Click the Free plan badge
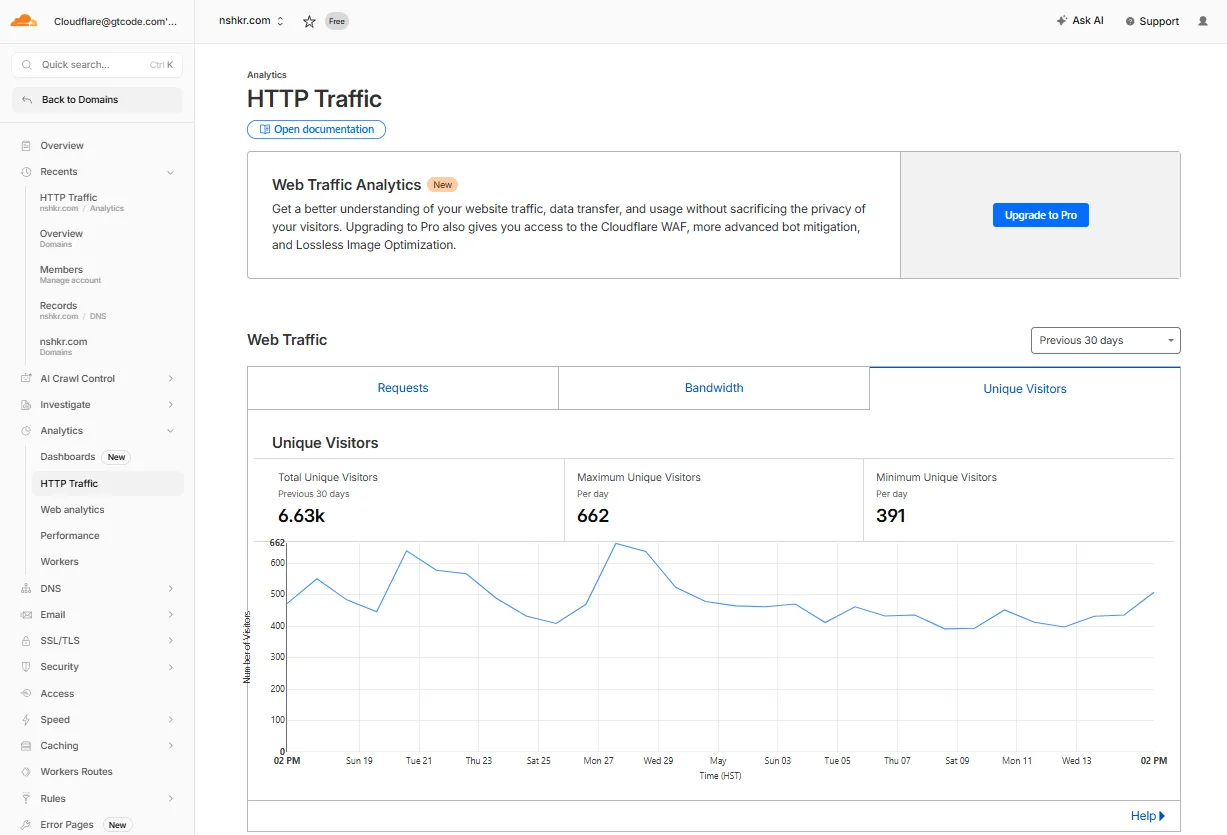The height and width of the screenshot is (835, 1227). tap(337, 21)
